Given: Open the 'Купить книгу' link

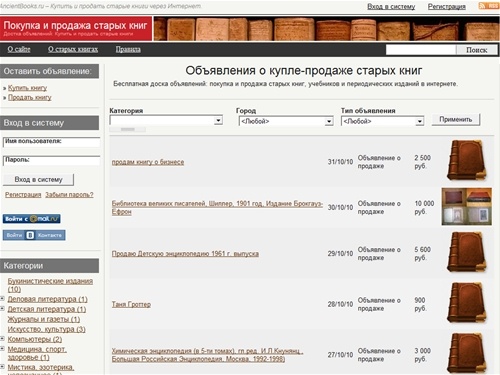Looking at the screenshot, I should 27,88.
